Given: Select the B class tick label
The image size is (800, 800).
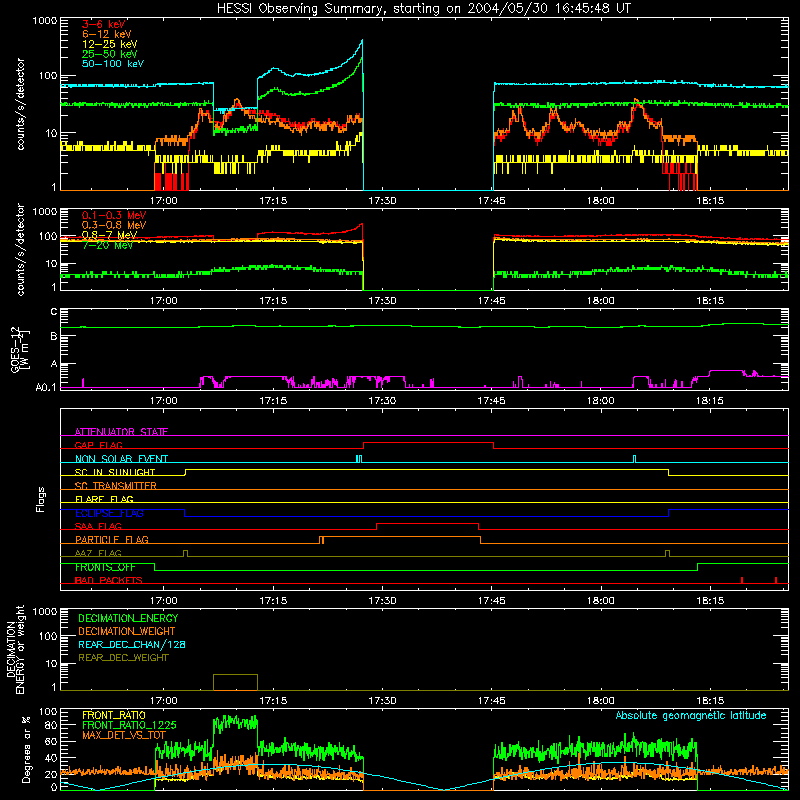Looking at the screenshot, I should click(x=54, y=337).
